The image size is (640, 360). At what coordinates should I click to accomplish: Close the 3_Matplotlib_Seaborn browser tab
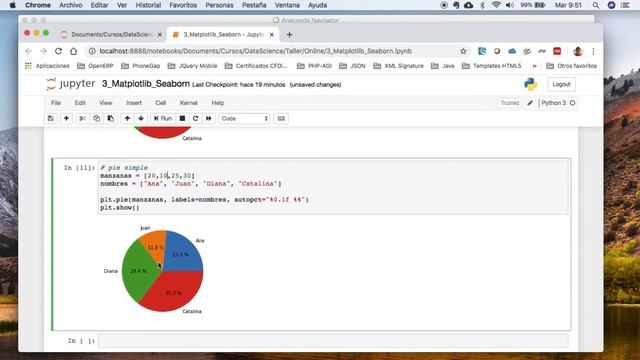coord(272,35)
